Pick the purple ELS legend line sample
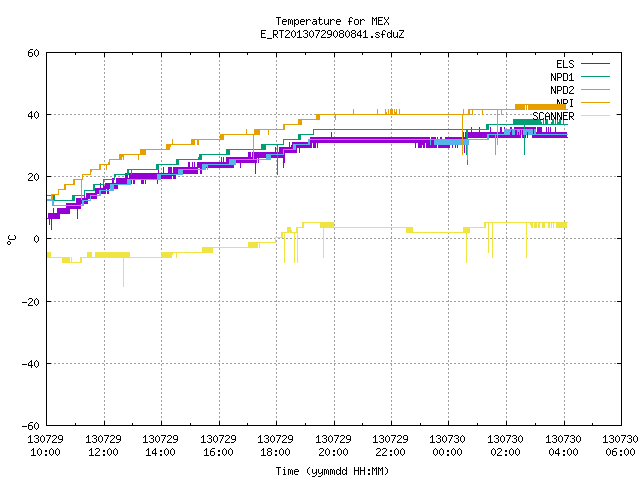The image size is (640, 480). tap(595, 64)
